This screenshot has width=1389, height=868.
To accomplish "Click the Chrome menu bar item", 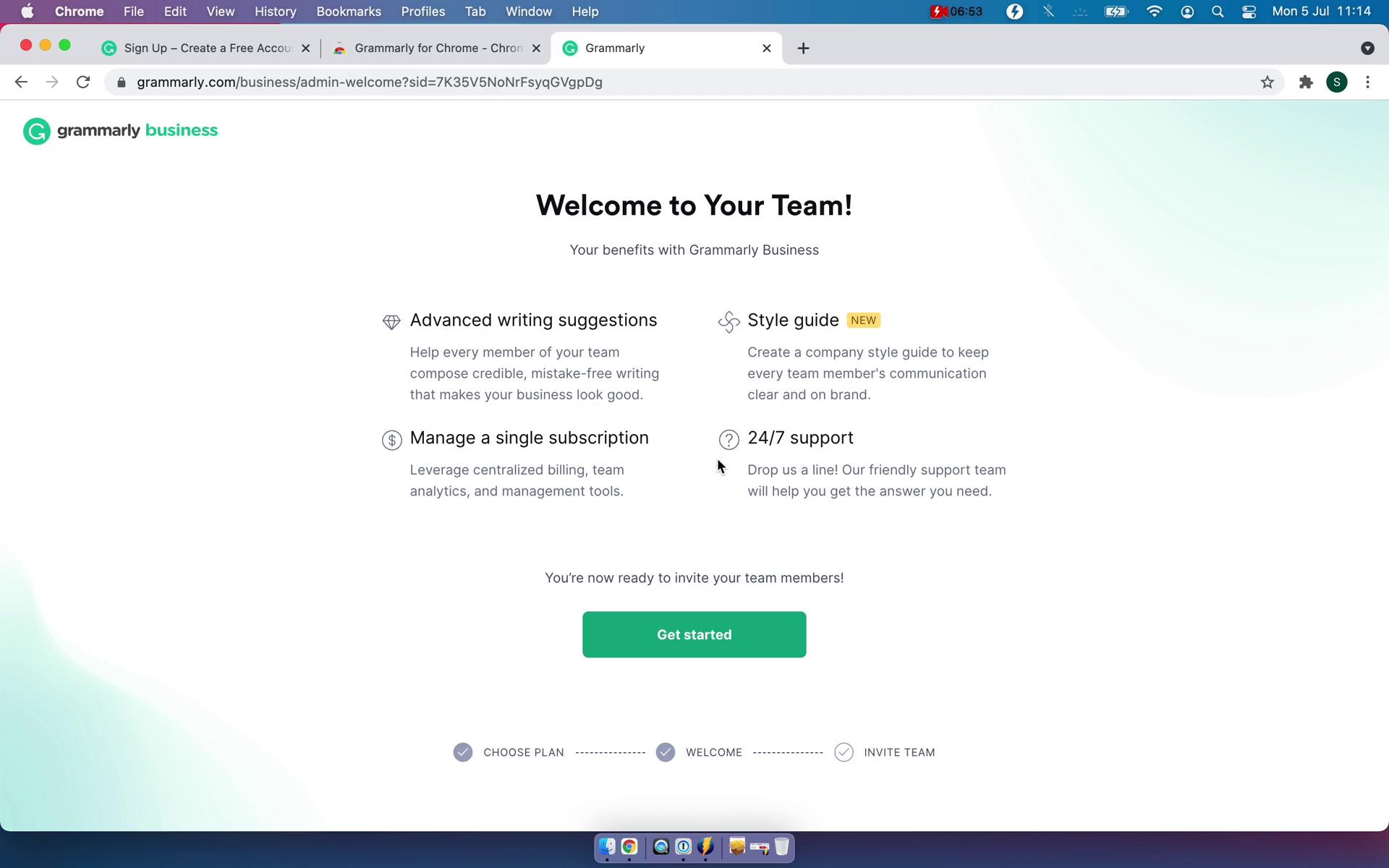I will [79, 12].
